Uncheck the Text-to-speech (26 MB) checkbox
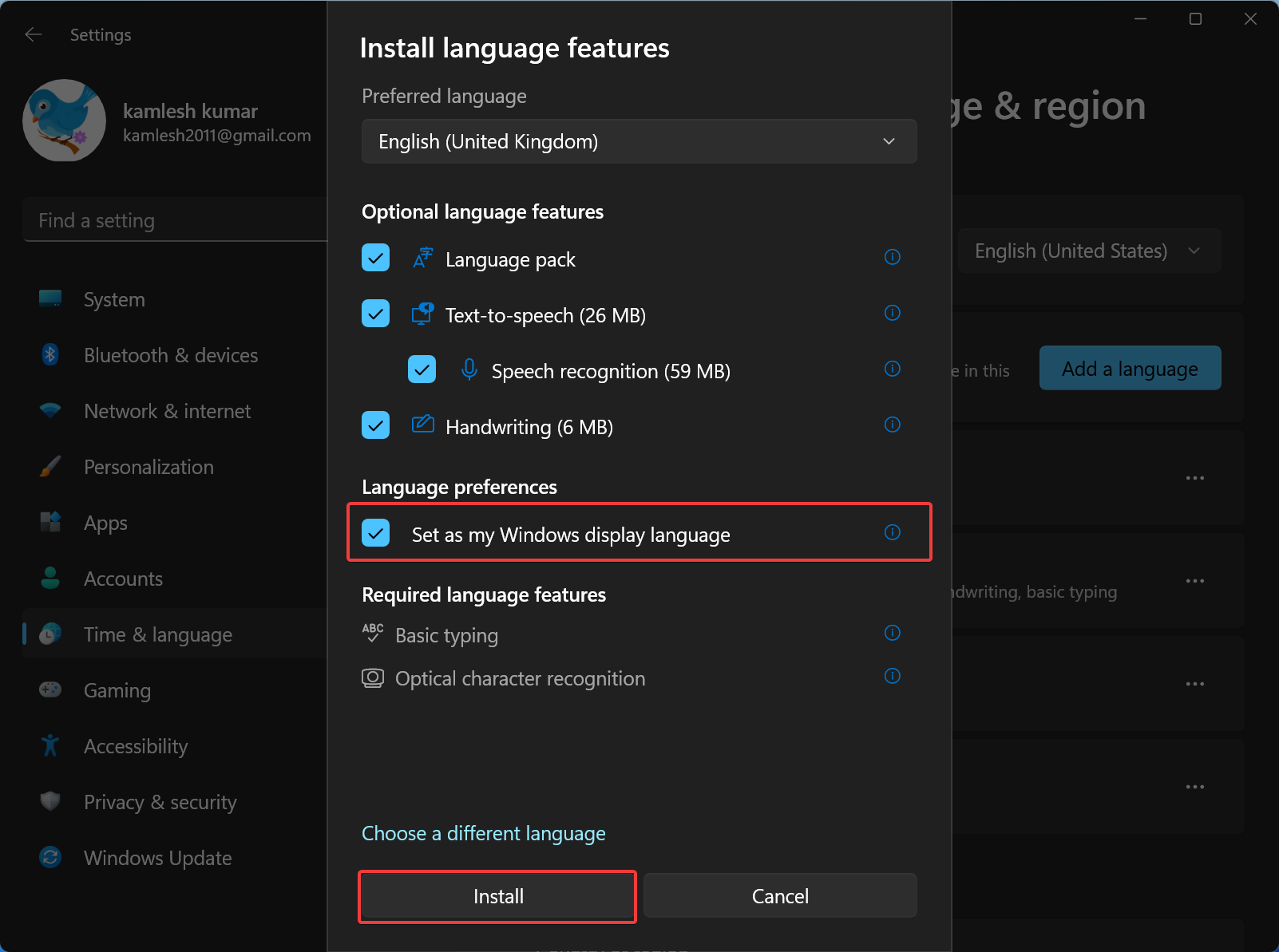 (376, 314)
